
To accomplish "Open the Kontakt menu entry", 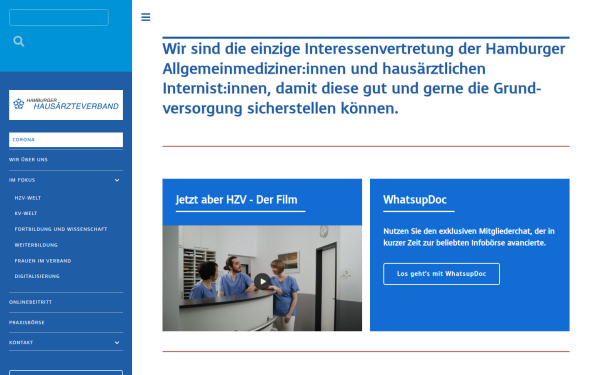I will click(x=21, y=342).
